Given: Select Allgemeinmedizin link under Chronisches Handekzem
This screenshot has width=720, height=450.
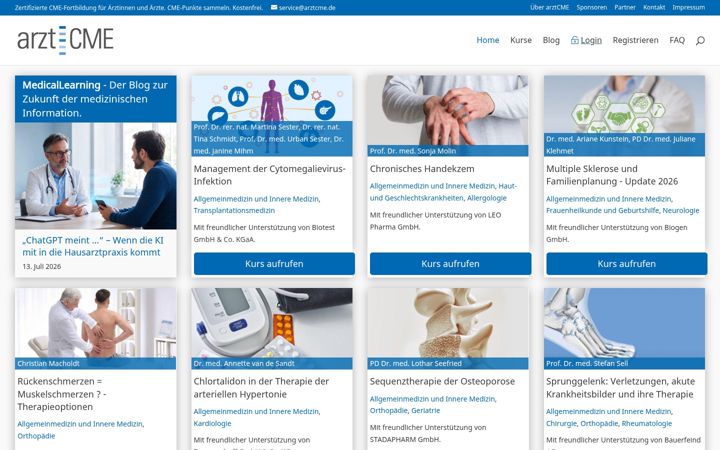Looking at the screenshot, I should (x=432, y=186).
